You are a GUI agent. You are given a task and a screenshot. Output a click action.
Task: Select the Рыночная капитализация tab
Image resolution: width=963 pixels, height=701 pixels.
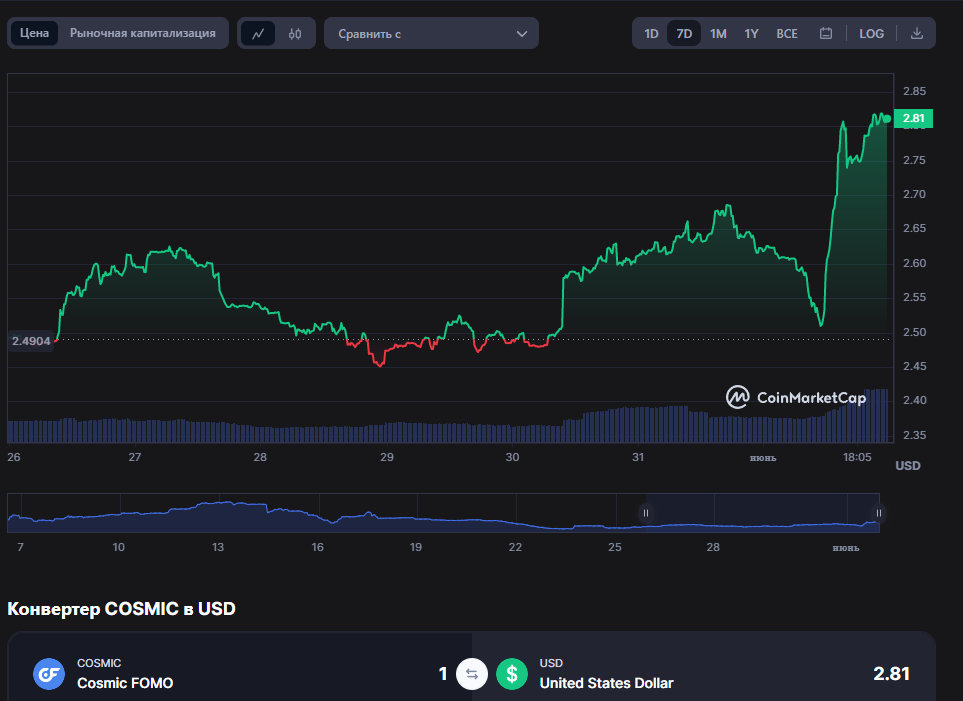click(x=142, y=33)
